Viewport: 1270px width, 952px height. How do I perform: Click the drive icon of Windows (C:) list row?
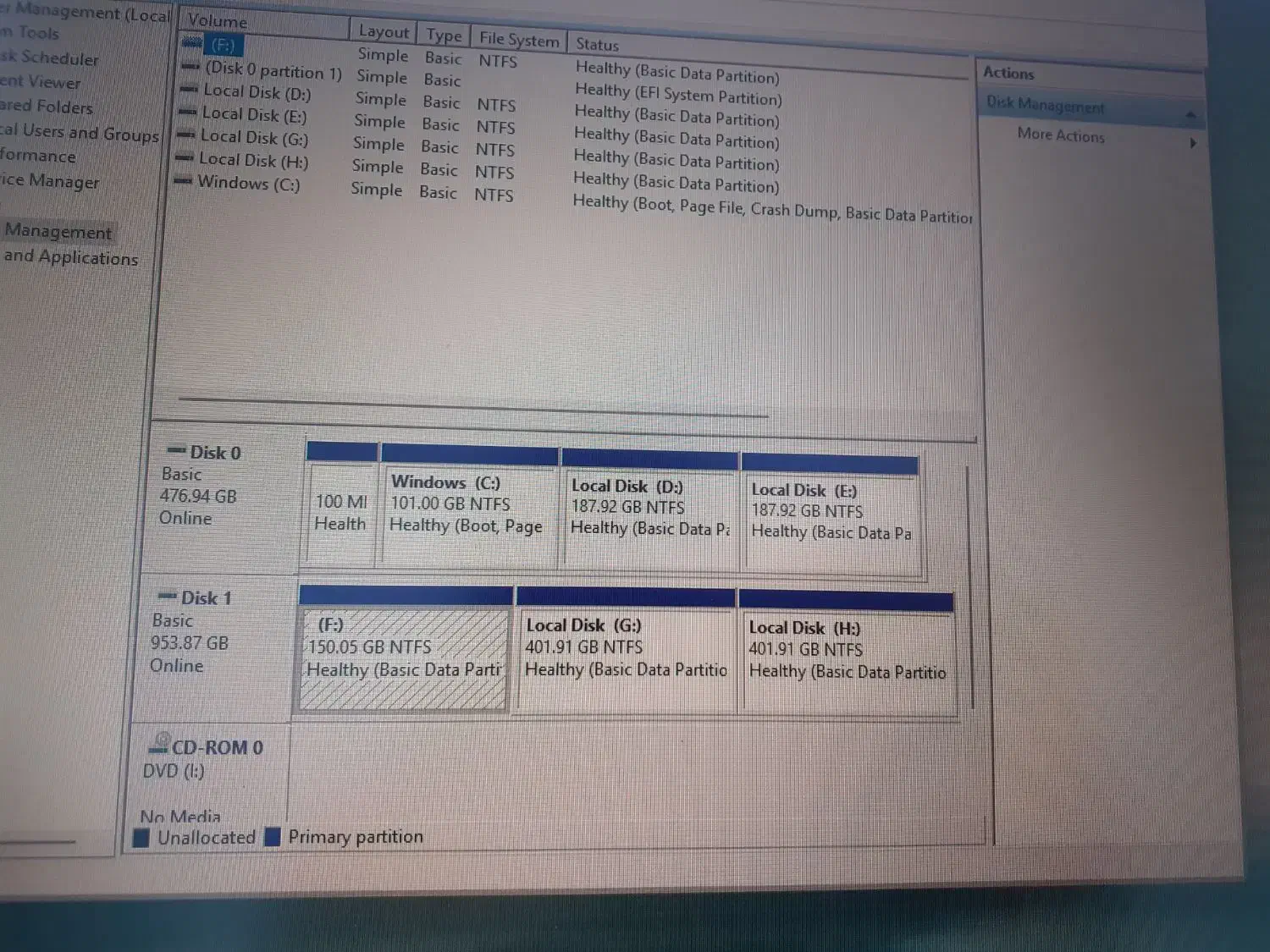(183, 179)
